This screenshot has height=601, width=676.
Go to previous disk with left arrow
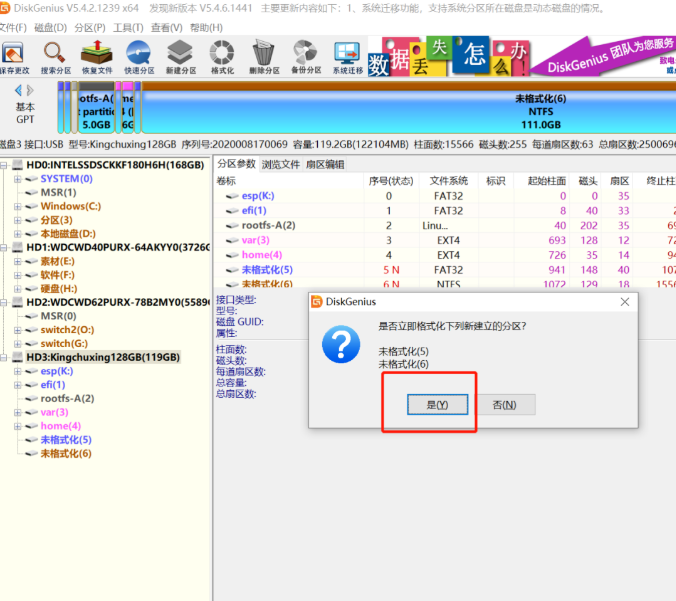coord(18,91)
